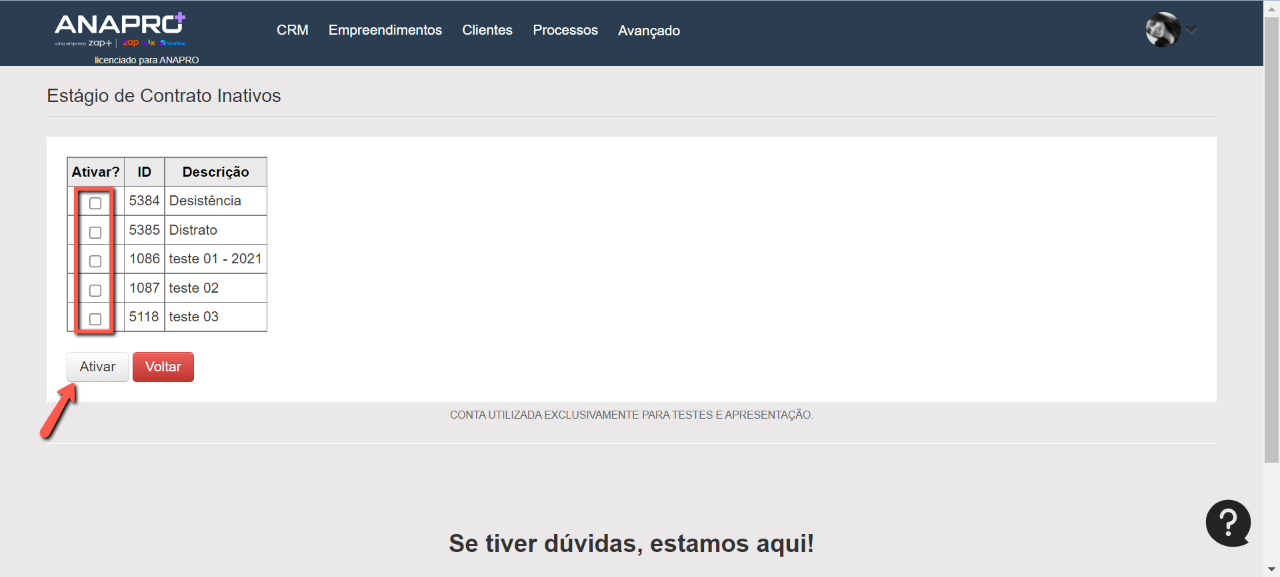1280x577 pixels.
Task: Enable the teste 01 - 2021 checkbox
Action: coord(95,261)
